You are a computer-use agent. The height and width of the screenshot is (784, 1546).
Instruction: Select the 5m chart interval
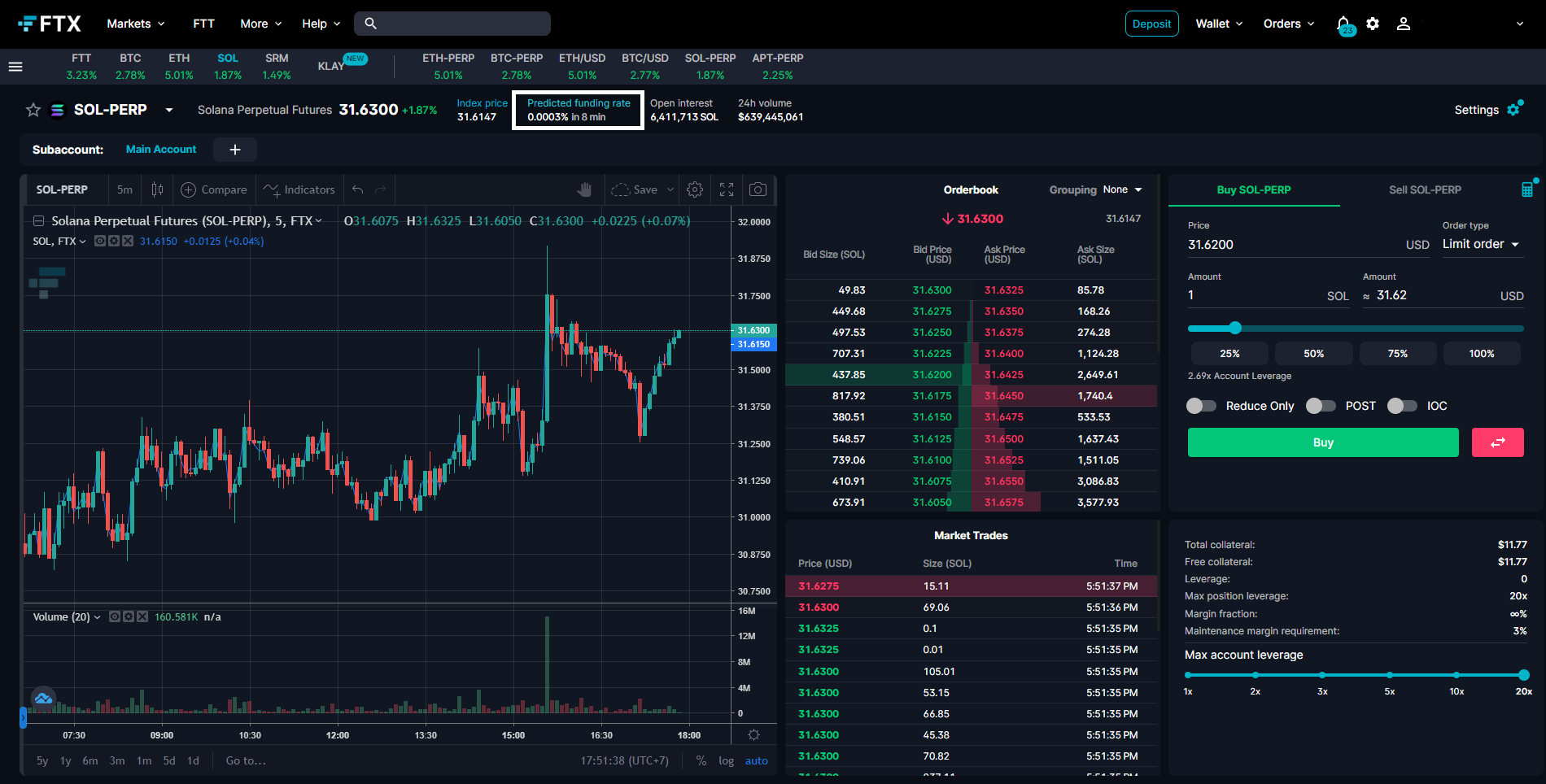[124, 189]
